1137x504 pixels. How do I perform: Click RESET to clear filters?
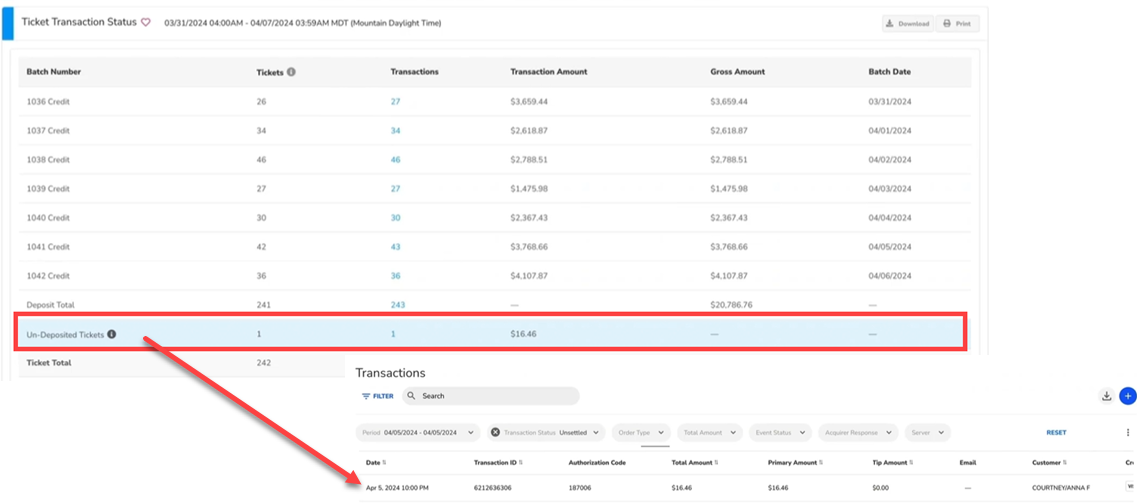click(x=1056, y=433)
